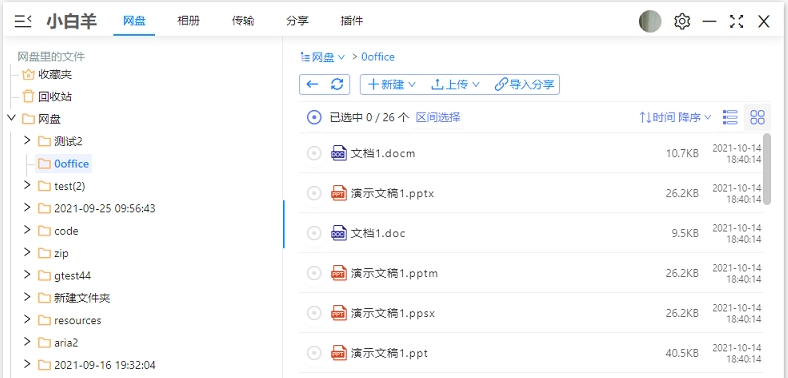Click the blue sidebar splitter handle
This screenshot has height=378, width=788.
[x=283, y=224]
